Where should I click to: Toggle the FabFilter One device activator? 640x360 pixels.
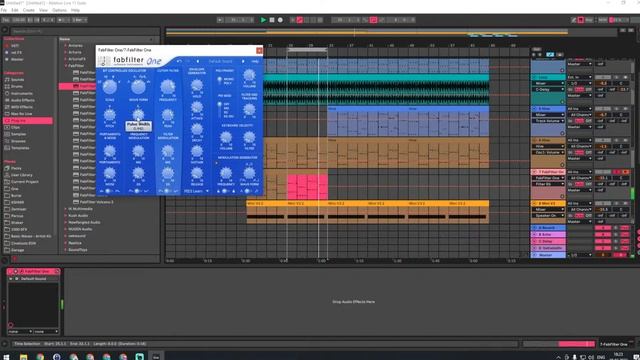11,271
